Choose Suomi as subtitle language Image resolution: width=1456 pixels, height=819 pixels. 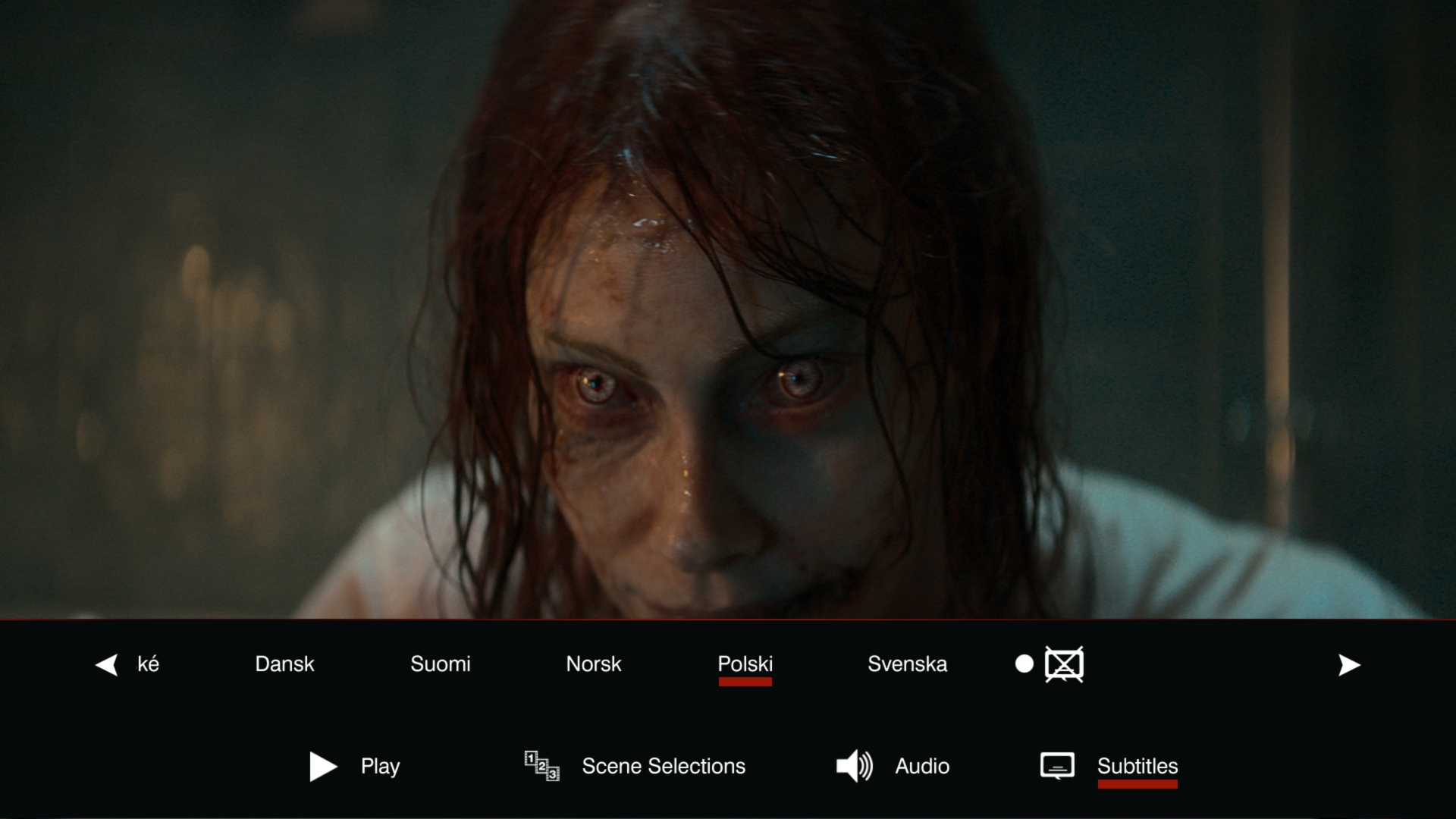(x=441, y=664)
